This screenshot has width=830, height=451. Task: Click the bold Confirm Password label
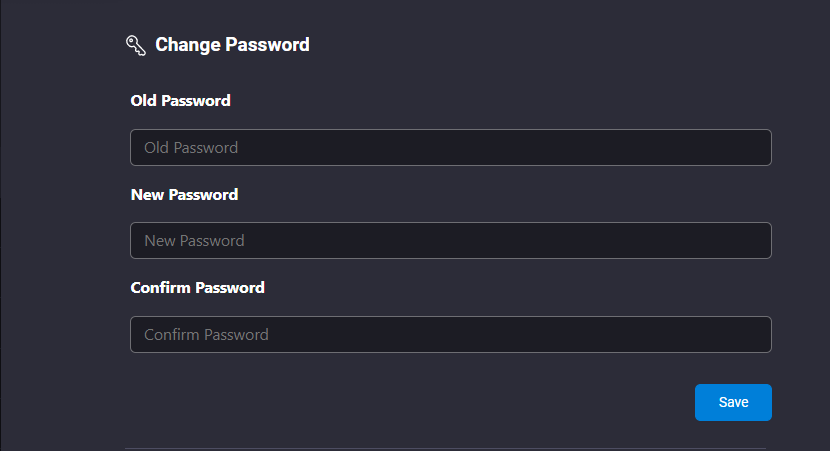click(x=197, y=287)
